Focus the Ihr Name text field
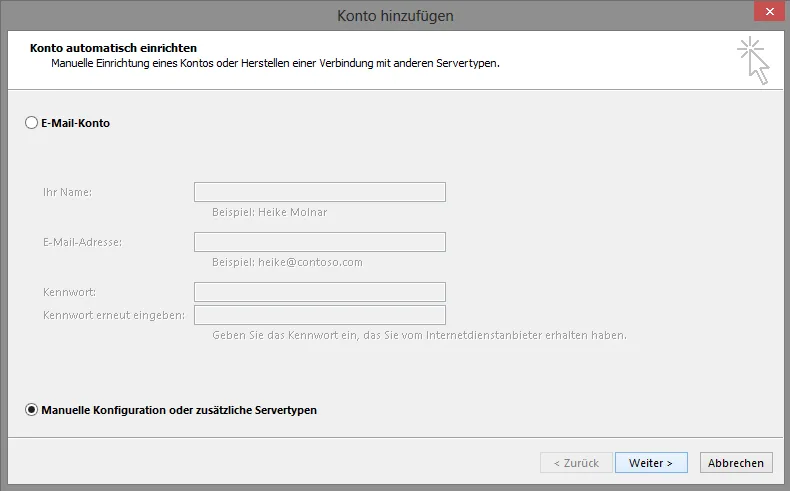The image size is (790, 491). point(319,192)
